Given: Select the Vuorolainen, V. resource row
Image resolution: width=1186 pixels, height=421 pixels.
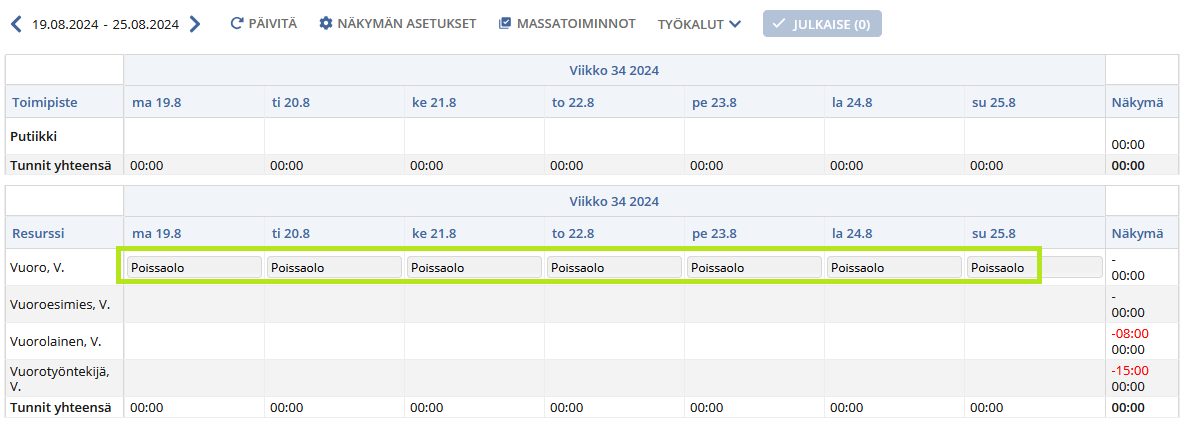Looking at the screenshot, I should coord(593,342).
